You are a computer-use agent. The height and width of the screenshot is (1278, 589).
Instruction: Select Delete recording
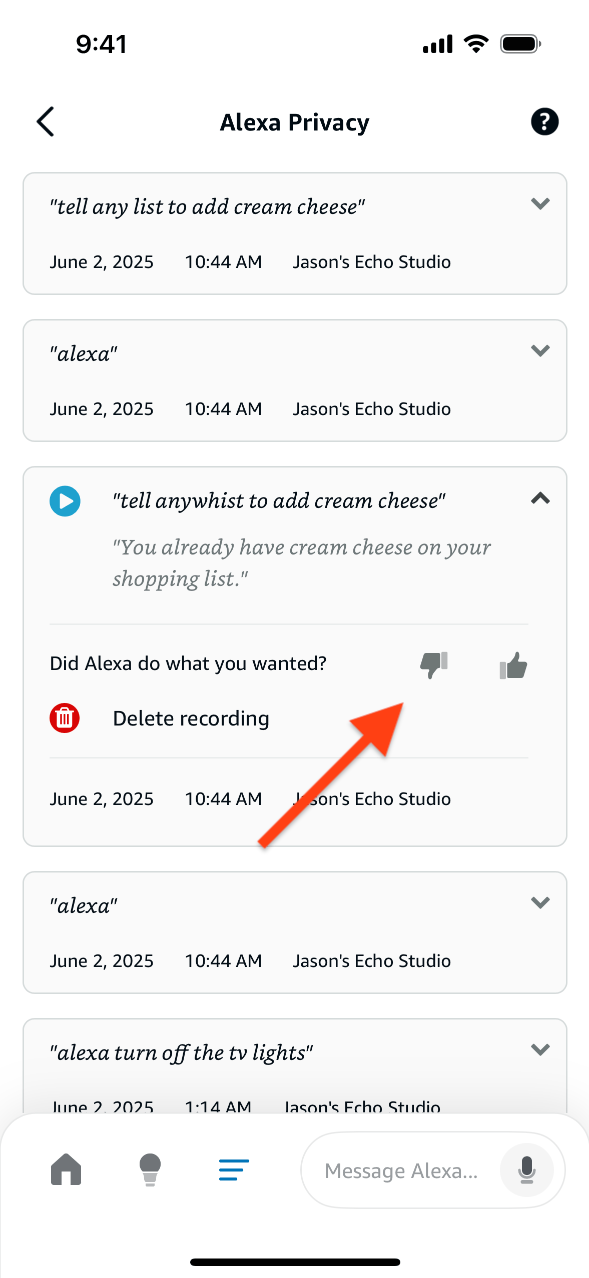click(x=191, y=718)
